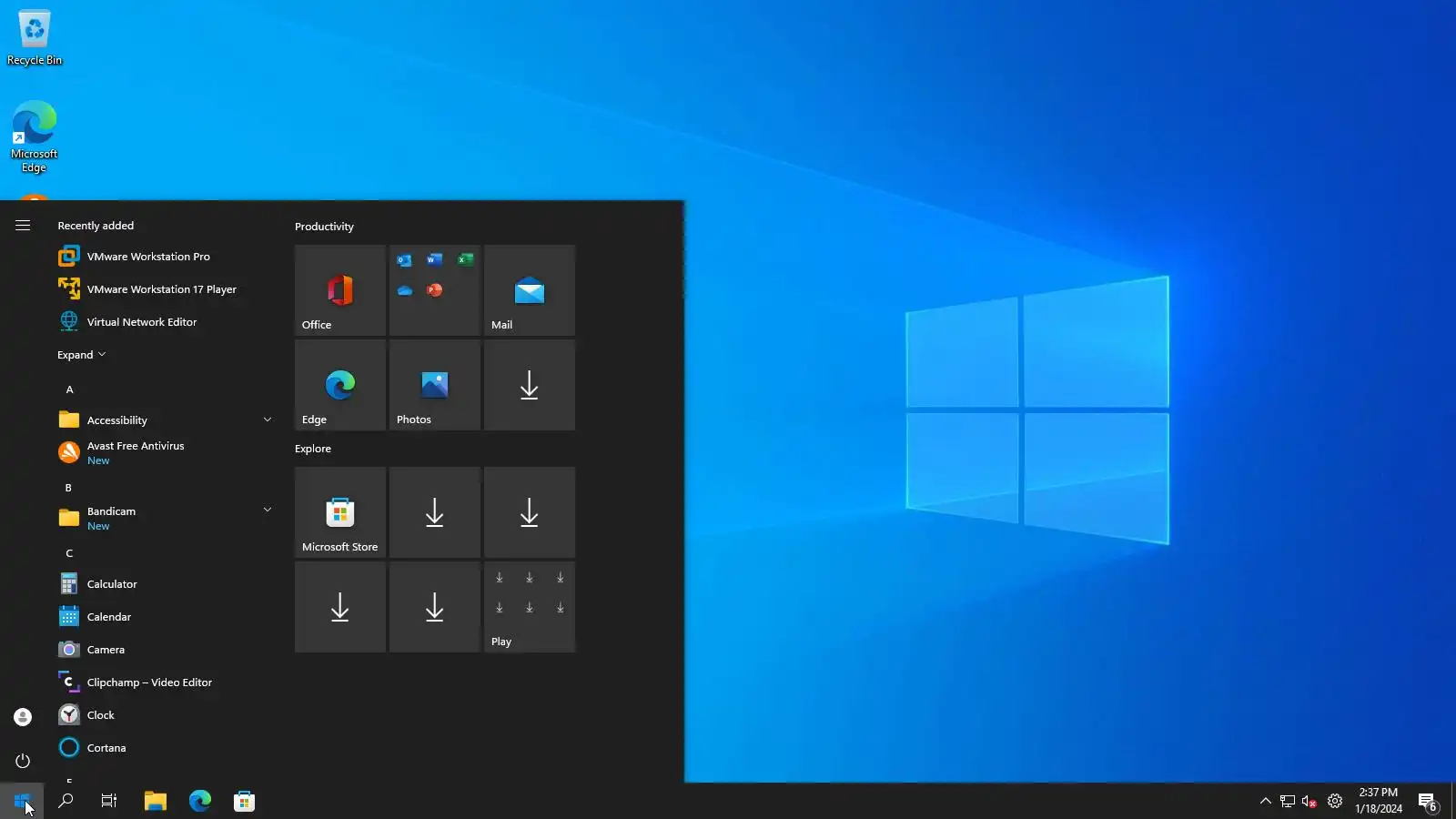The width and height of the screenshot is (1456, 819).
Task: Launch Cortana from the app list
Action: tap(164, 748)
